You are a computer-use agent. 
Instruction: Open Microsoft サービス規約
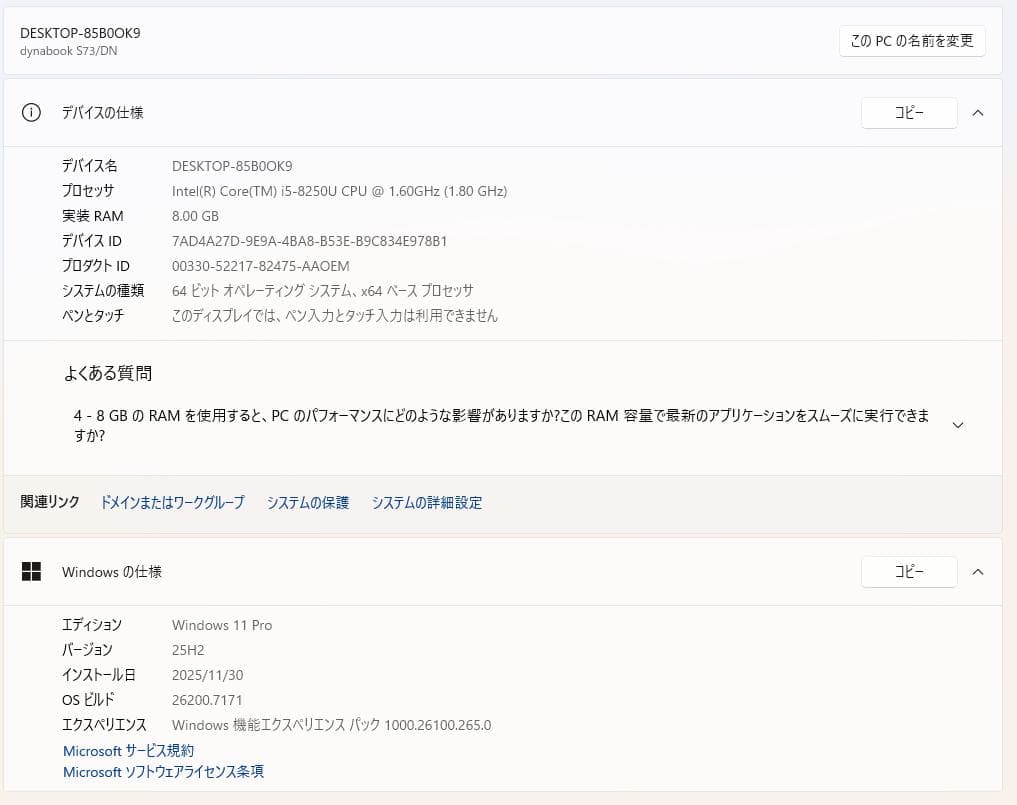pos(129,750)
